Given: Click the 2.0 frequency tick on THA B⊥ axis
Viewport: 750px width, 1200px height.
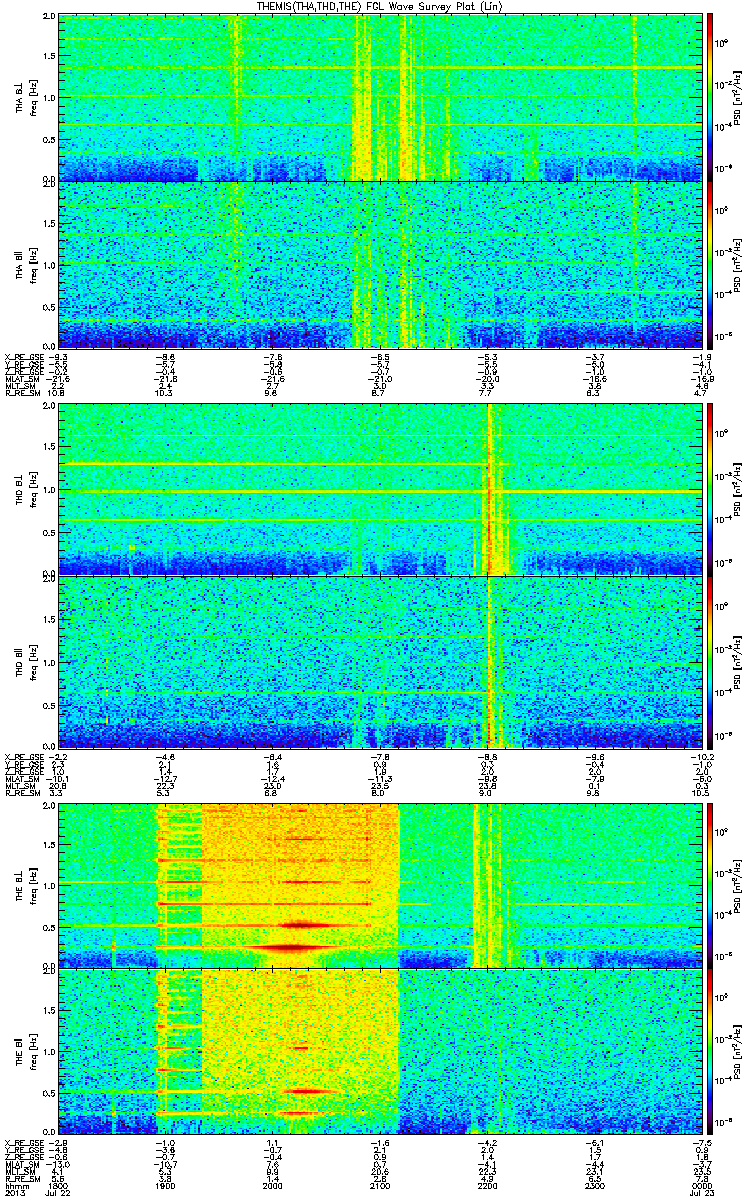Looking at the screenshot, I should click(x=49, y=18).
